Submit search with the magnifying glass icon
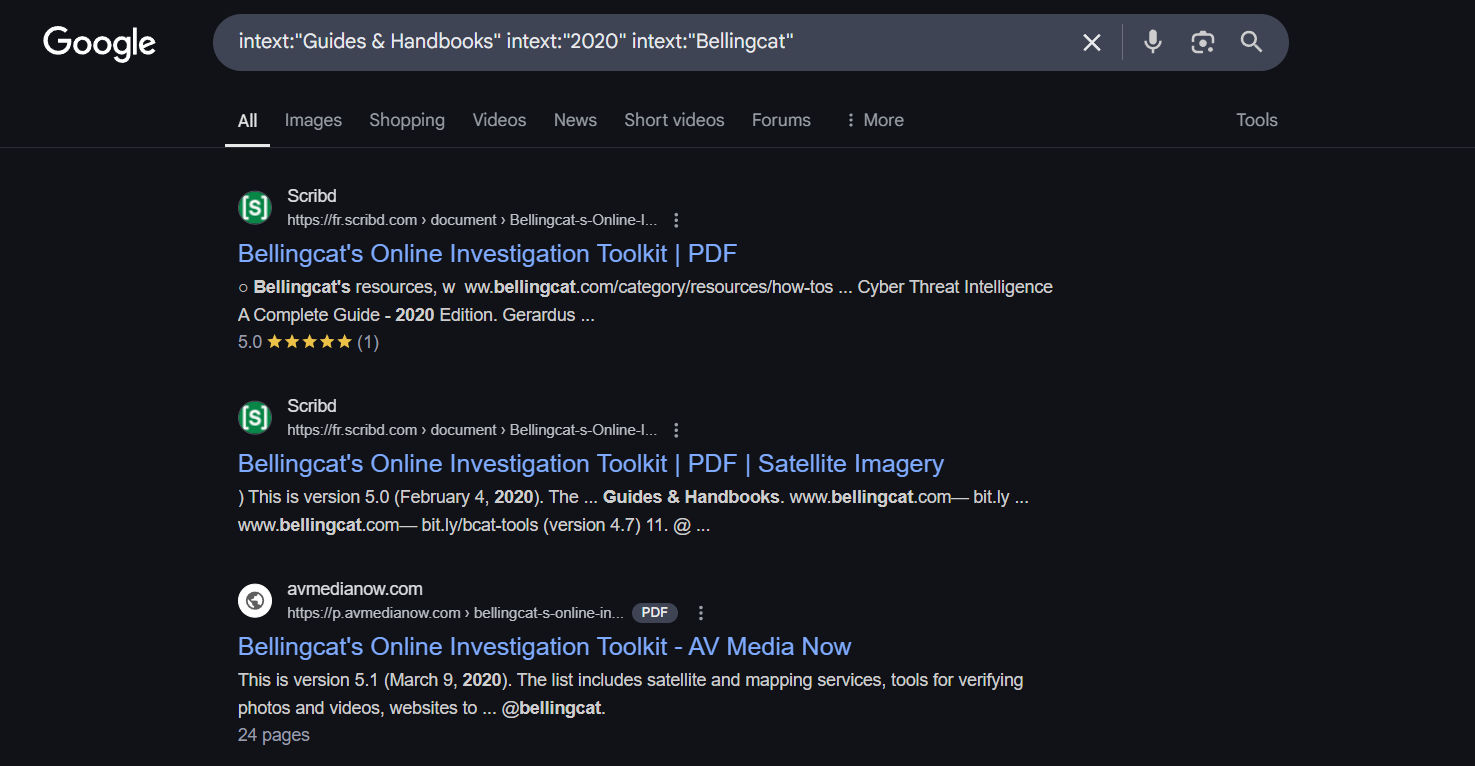This screenshot has height=766, width=1475. [x=1251, y=42]
